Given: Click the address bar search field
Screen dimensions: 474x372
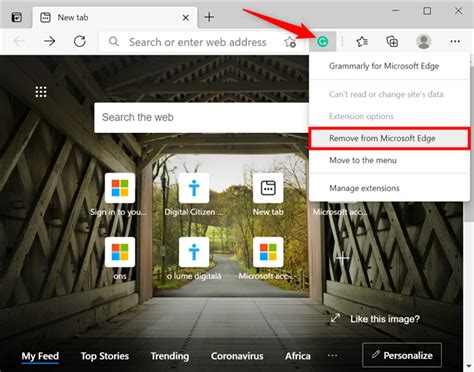Looking at the screenshot, I should (198, 42).
